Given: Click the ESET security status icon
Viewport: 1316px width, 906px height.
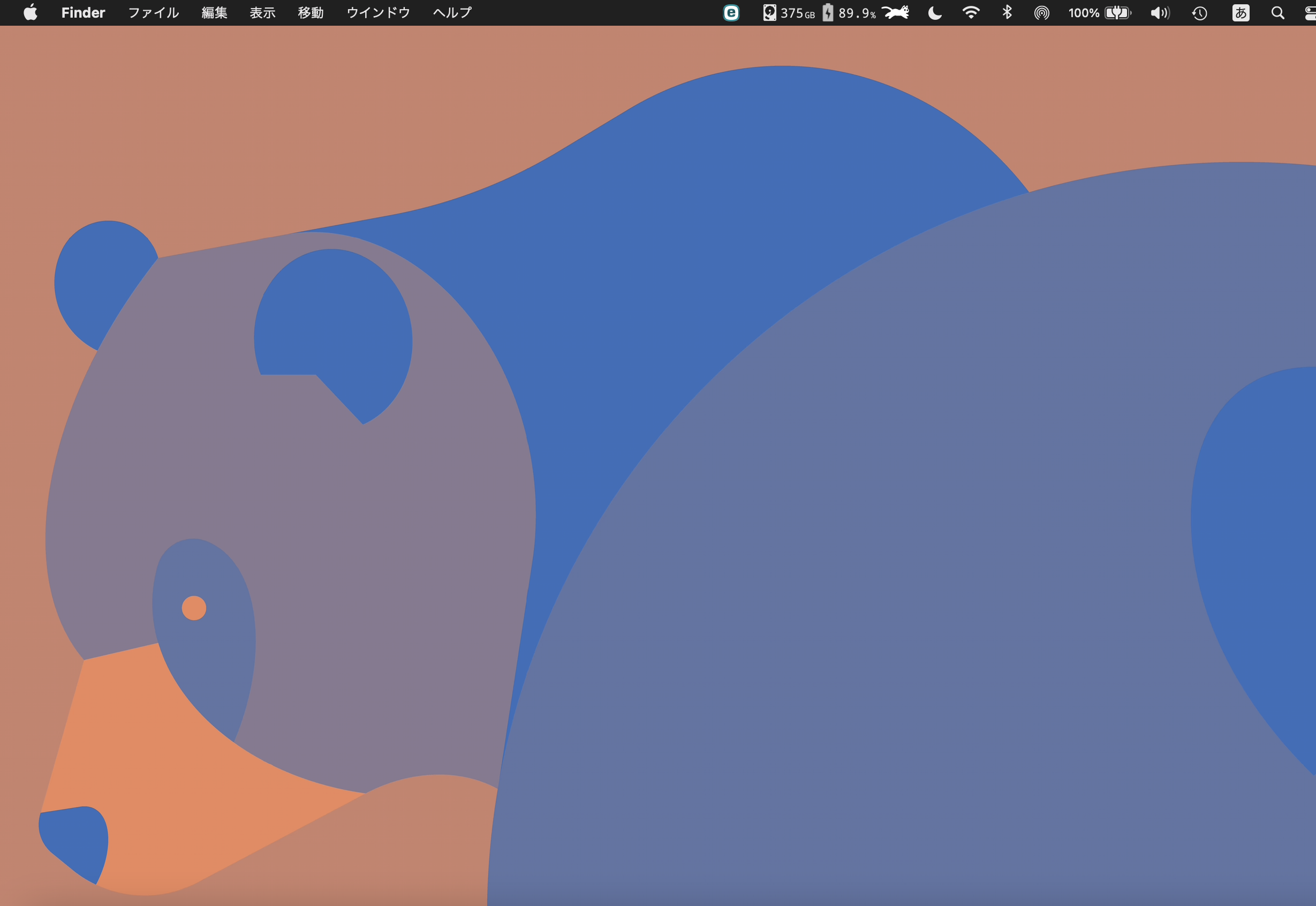Looking at the screenshot, I should tap(731, 12).
